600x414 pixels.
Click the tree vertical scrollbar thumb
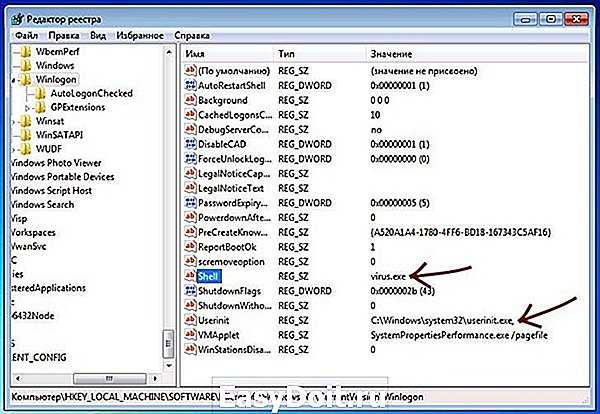169,344
